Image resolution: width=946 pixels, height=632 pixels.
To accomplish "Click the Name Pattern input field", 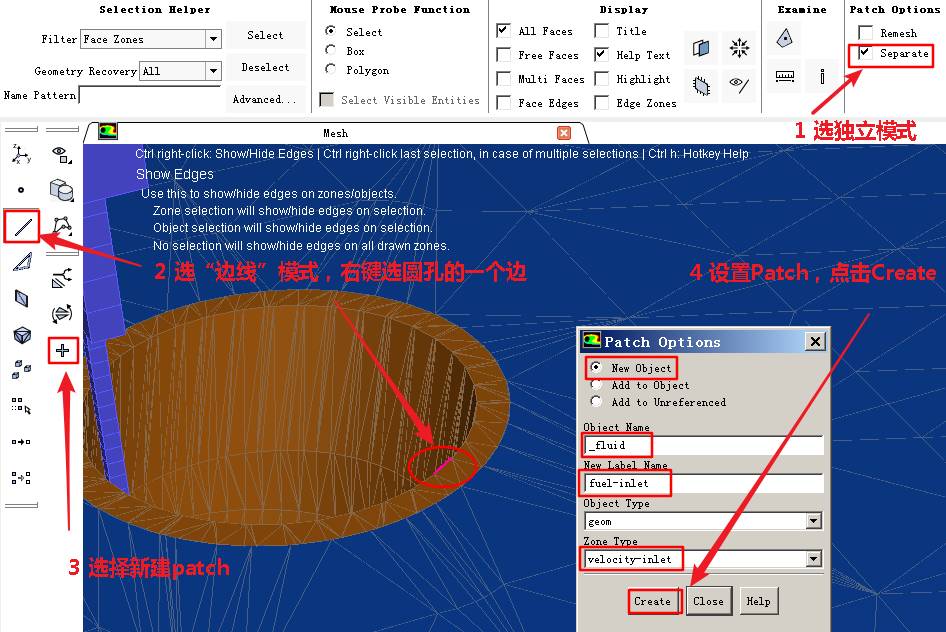I will click(x=150, y=95).
